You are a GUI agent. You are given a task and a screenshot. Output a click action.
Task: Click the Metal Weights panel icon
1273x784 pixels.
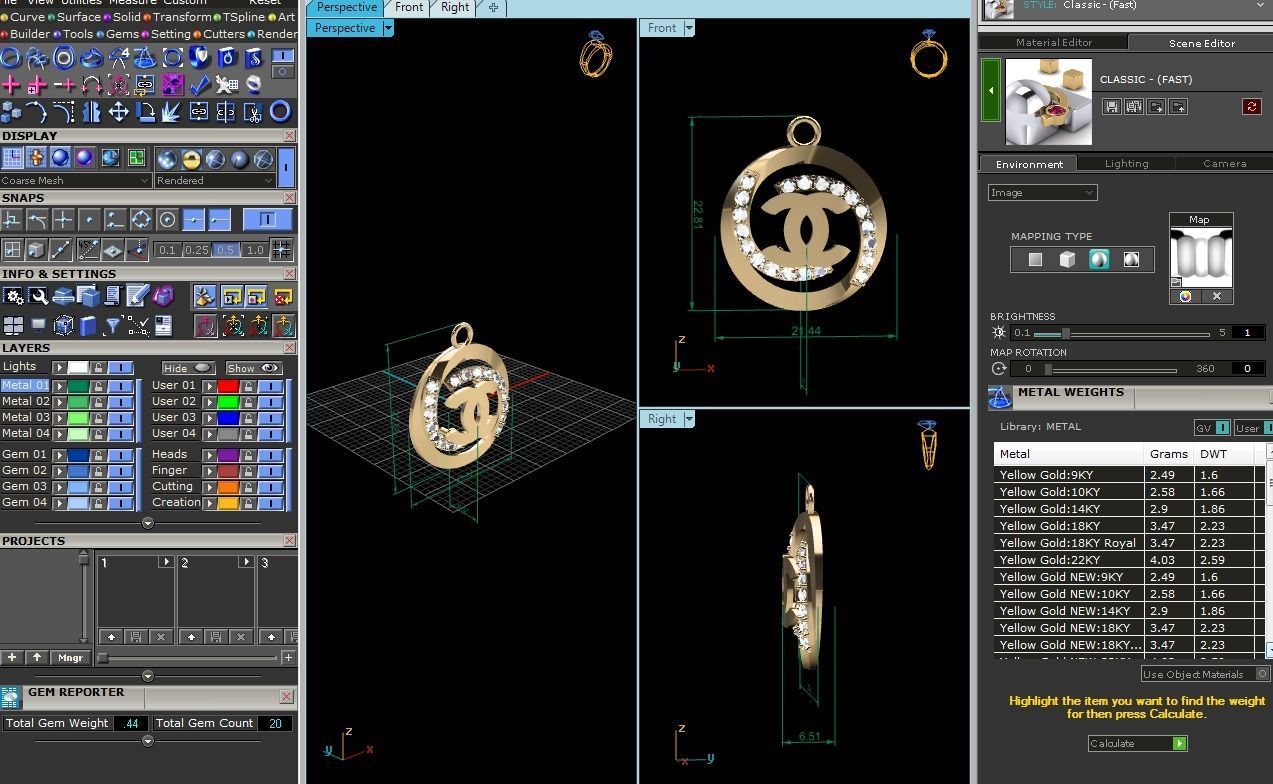click(1000, 398)
